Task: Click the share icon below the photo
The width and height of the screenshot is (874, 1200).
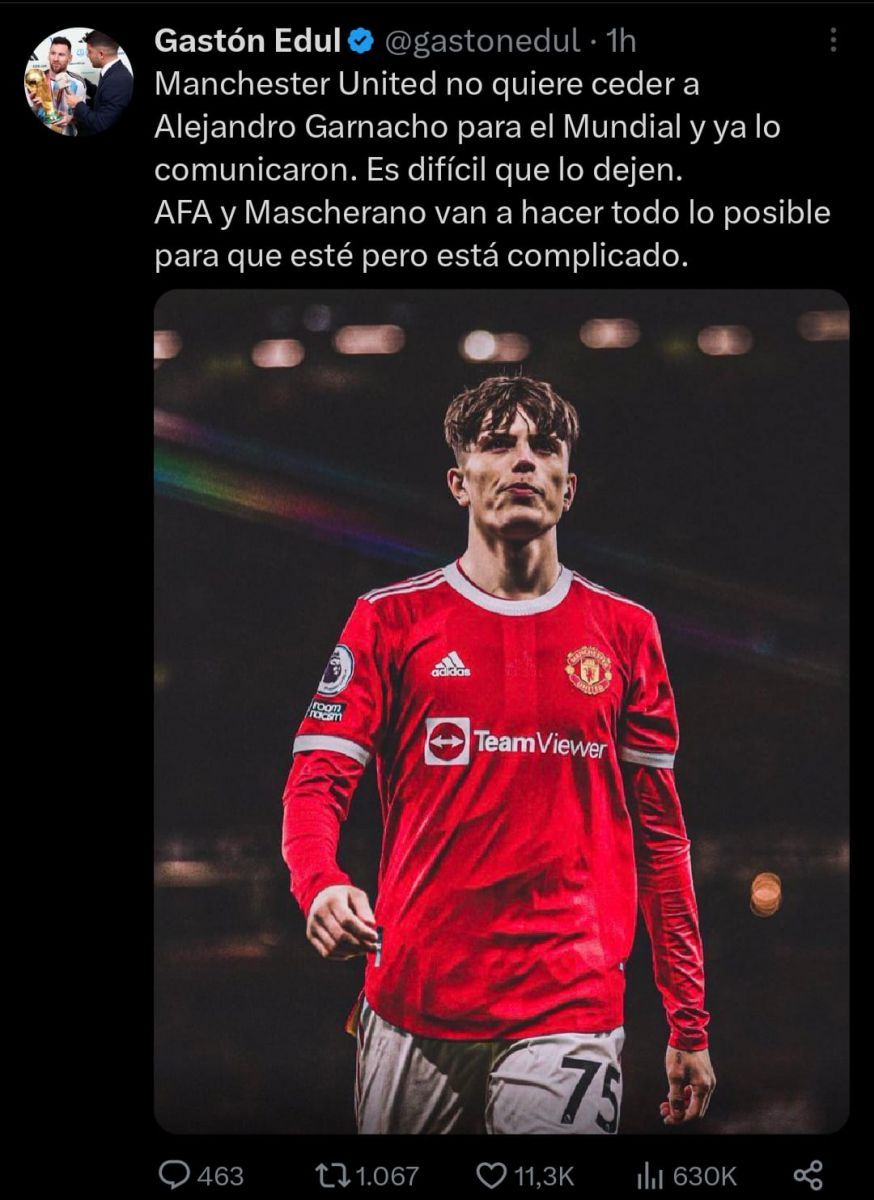Action: pos(808,1174)
